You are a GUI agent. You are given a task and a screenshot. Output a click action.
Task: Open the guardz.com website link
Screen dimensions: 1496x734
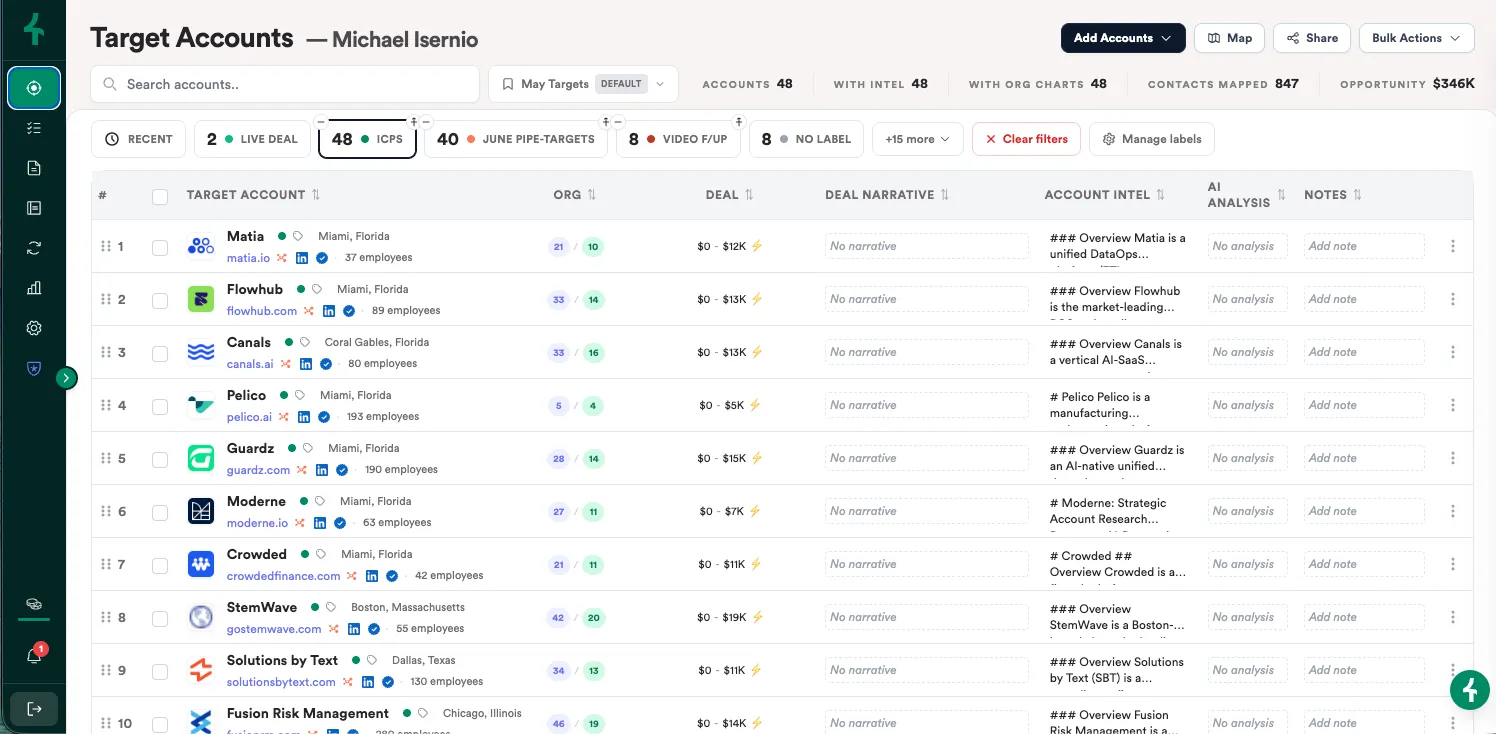click(x=258, y=470)
